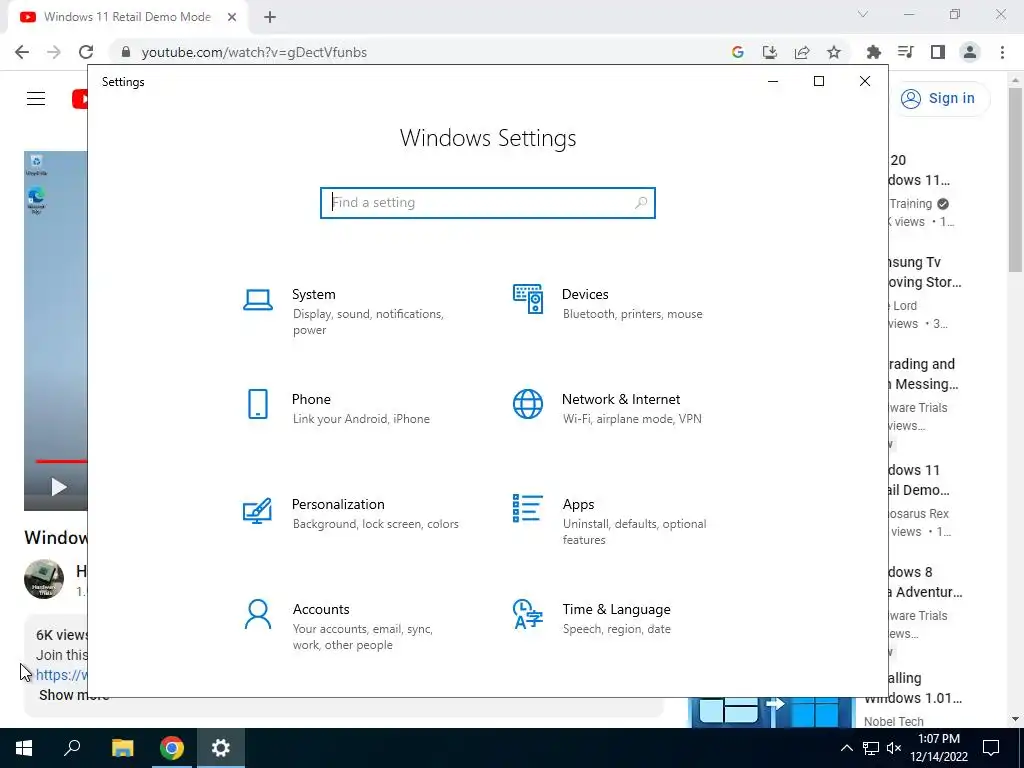Open Chrome three-dot menu

[x=1002, y=52]
